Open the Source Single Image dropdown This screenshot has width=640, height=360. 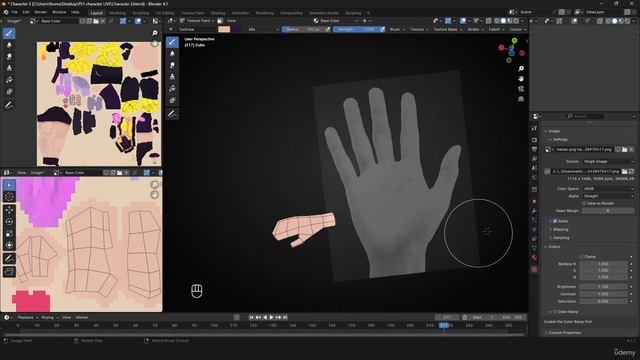(x=608, y=162)
